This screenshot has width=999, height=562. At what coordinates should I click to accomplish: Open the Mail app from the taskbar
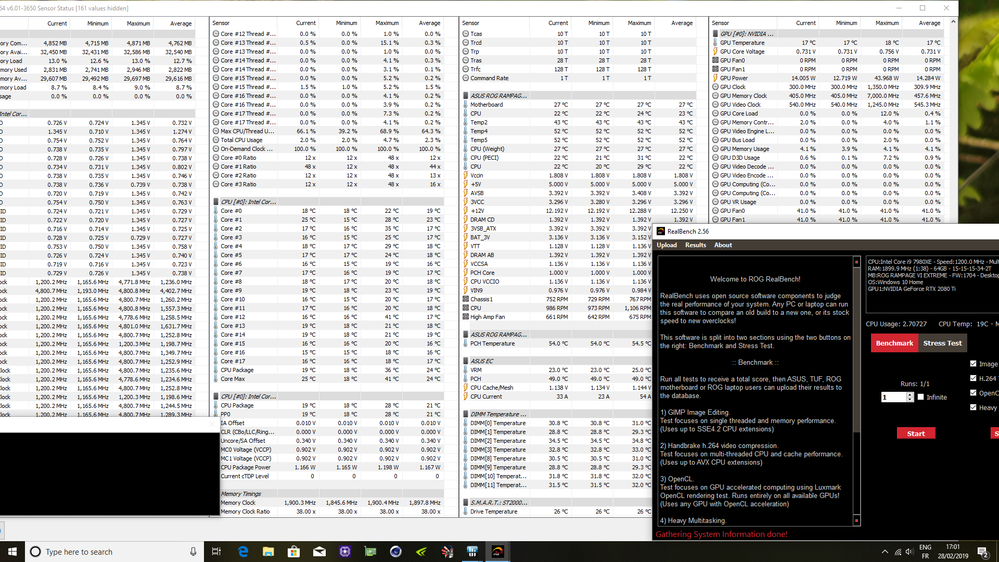pyautogui.click(x=319, y=552)
